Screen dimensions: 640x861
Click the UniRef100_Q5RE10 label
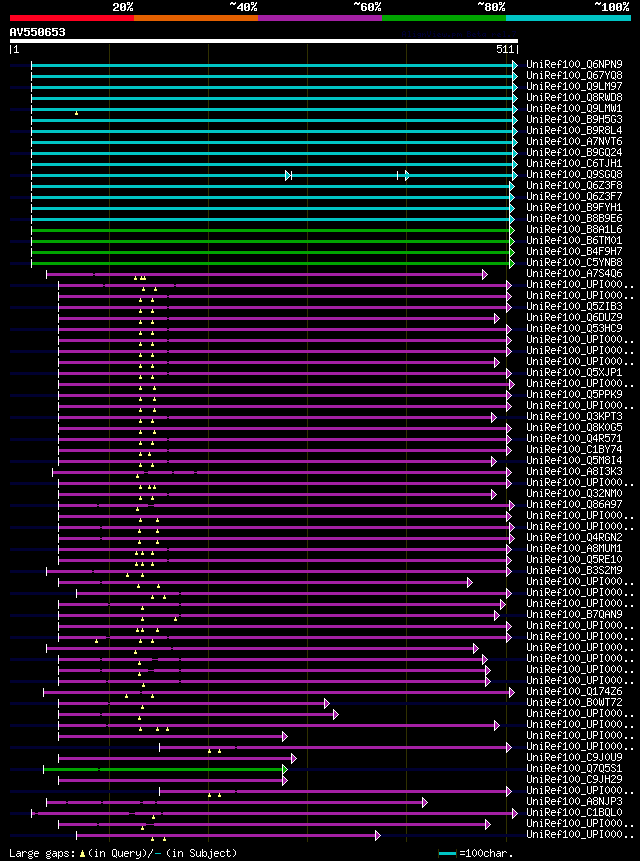click(574, 559)
